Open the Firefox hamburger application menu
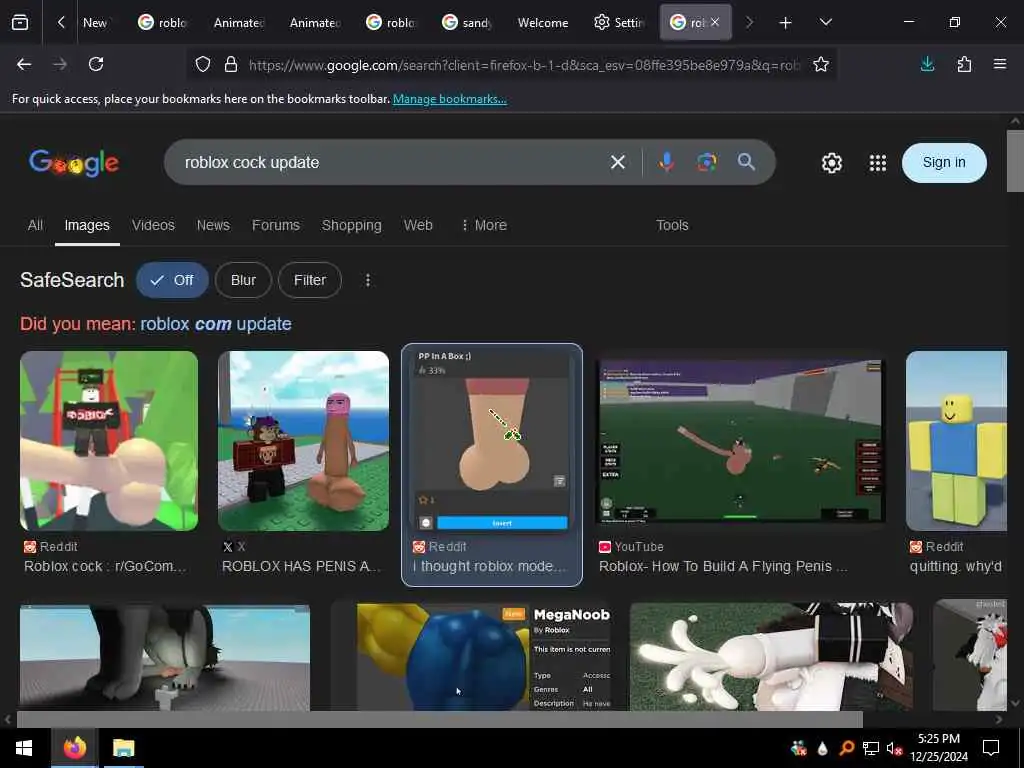 click(1000, 64)
